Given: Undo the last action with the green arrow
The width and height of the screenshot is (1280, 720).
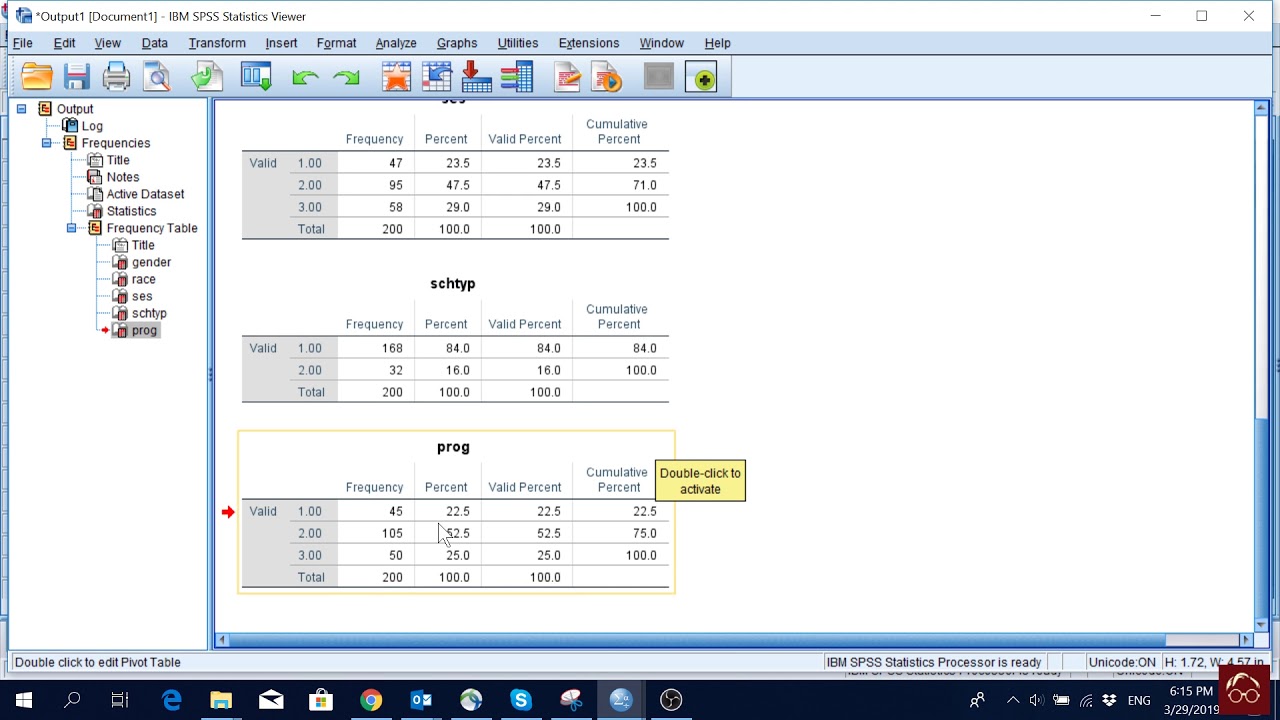Looking at the screenshot, I should coord(305,77).
